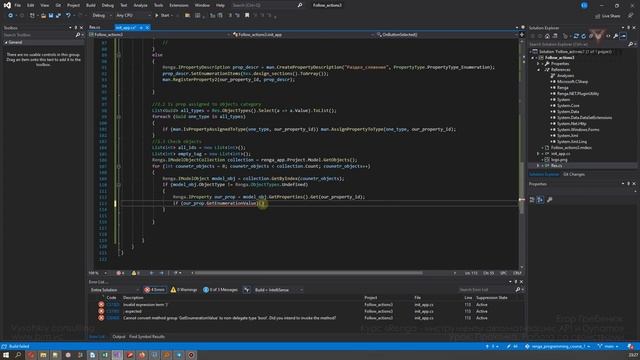The height and width of the screenshot is (360, 640).
Task: Open the Debug menu
Action: click(x=108, y=5)
